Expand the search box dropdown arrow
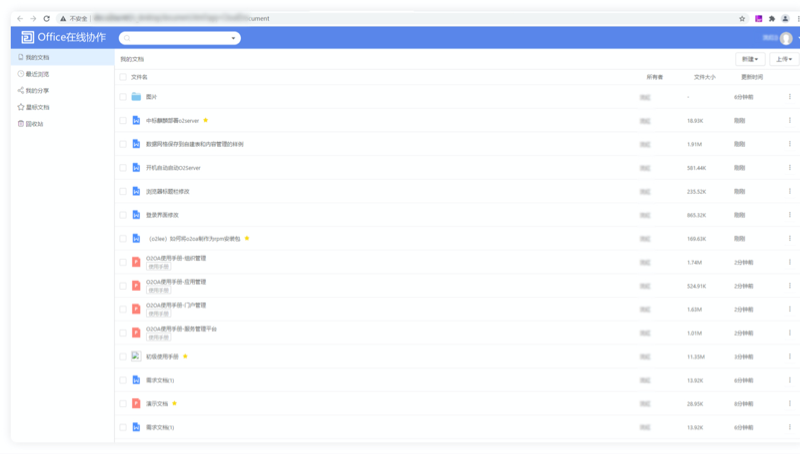Viewport: 800px width, 454px height. click(234, 38)
